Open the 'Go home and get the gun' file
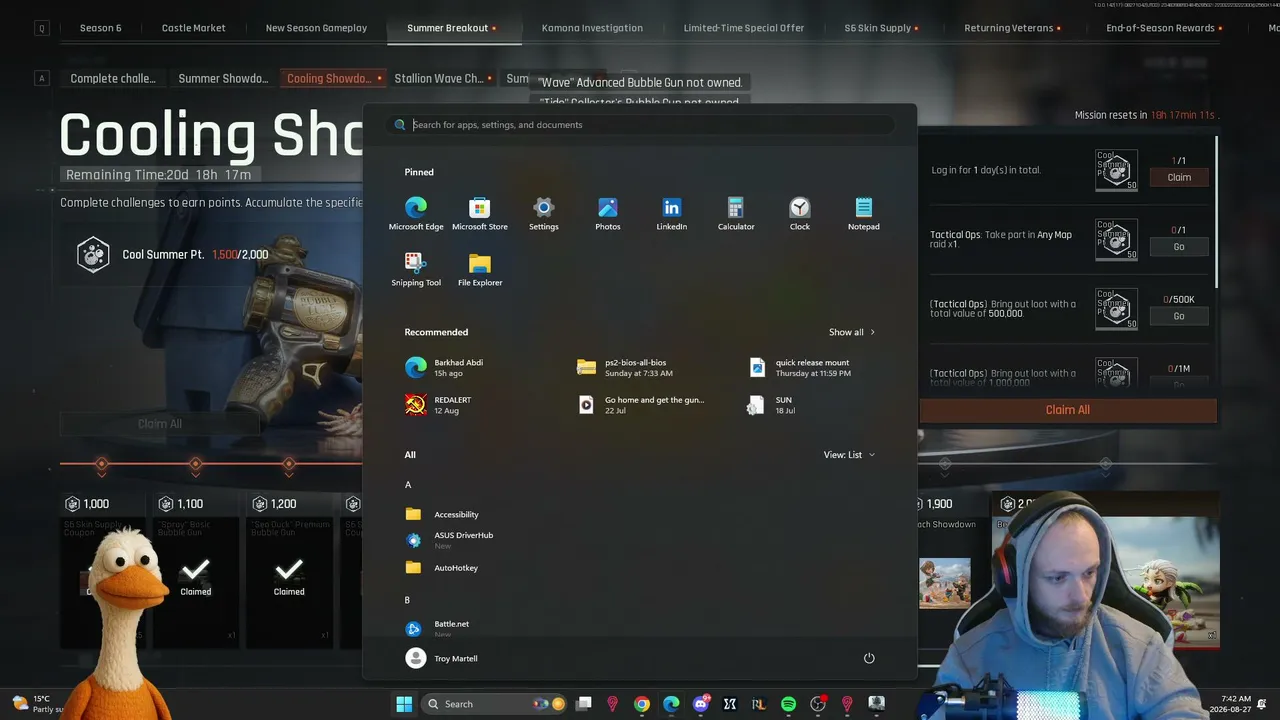This screenshot has width=1280, height=720. 642,404
